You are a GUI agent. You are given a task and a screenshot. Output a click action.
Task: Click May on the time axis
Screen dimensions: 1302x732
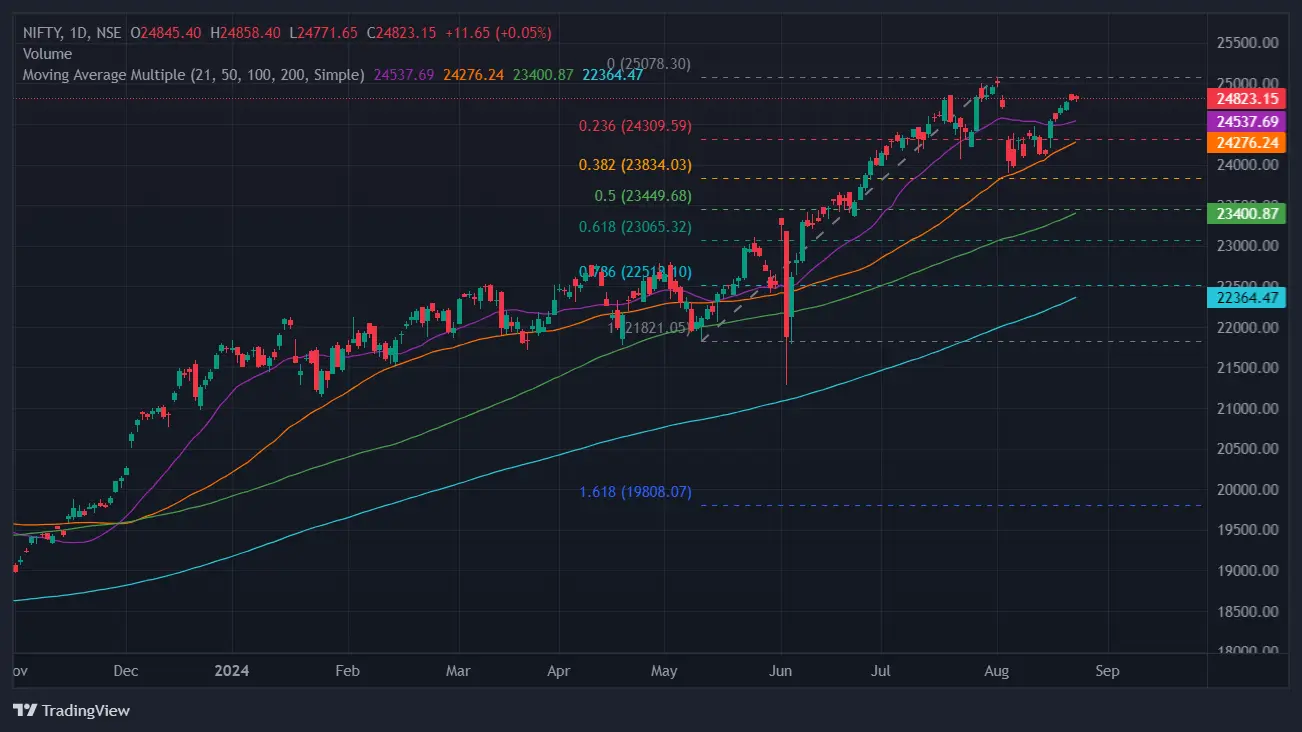tap(664, 672)
